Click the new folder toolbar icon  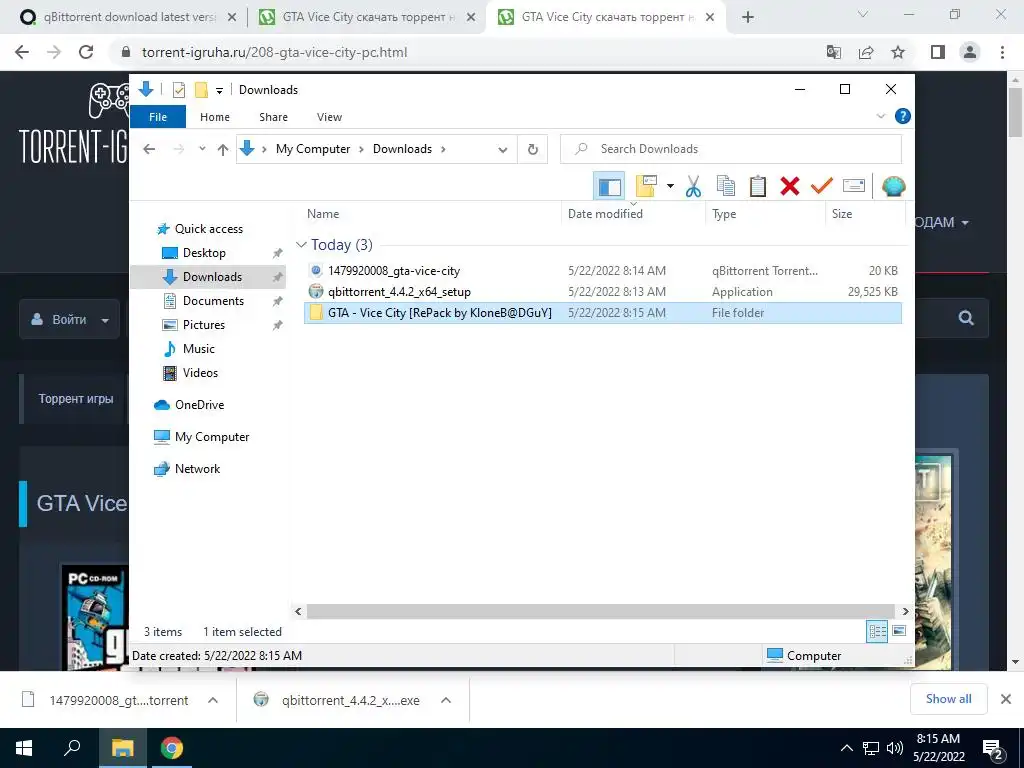pos(646,186)
